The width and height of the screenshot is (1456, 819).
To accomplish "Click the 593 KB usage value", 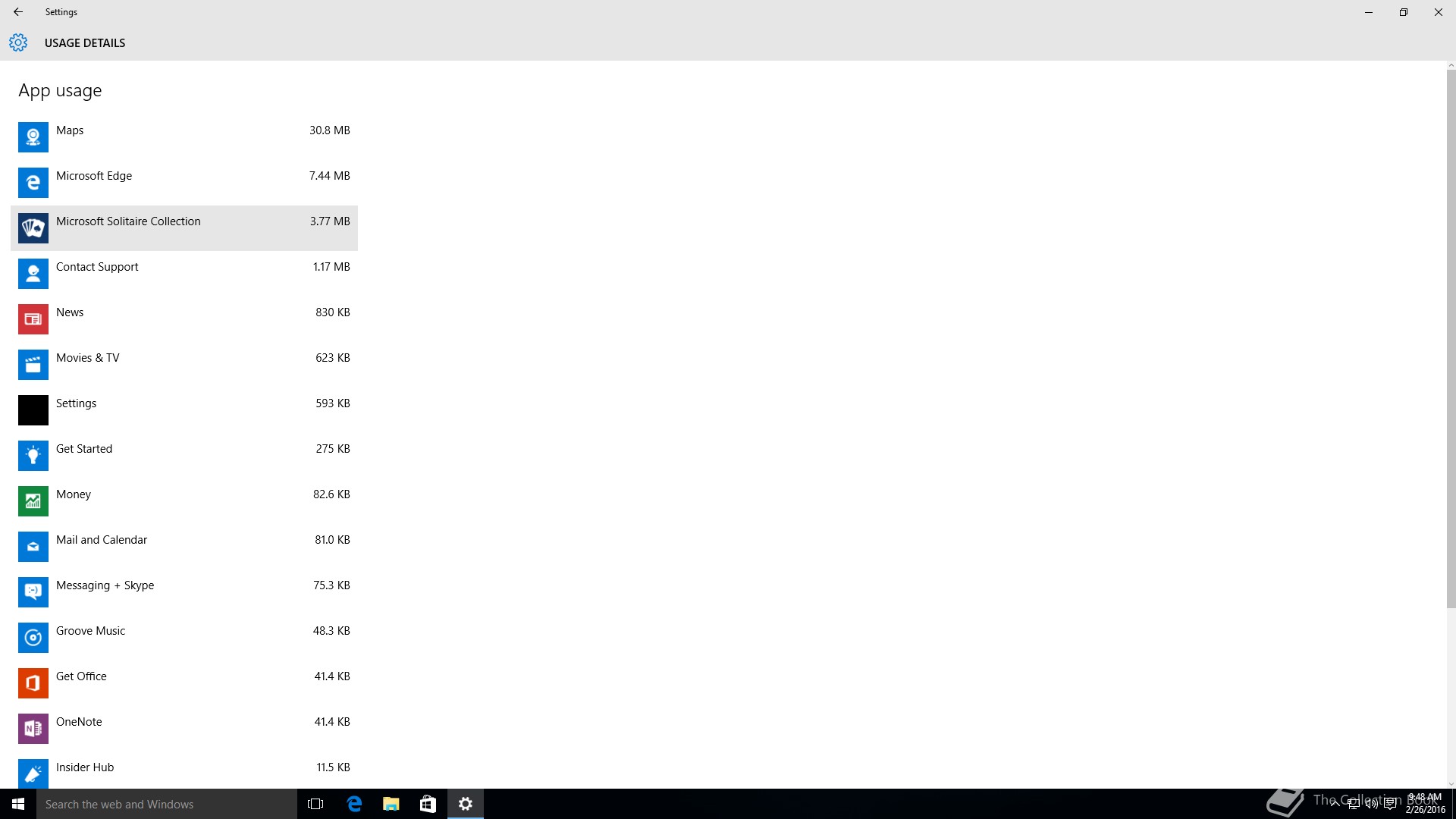I will point(333,403).
